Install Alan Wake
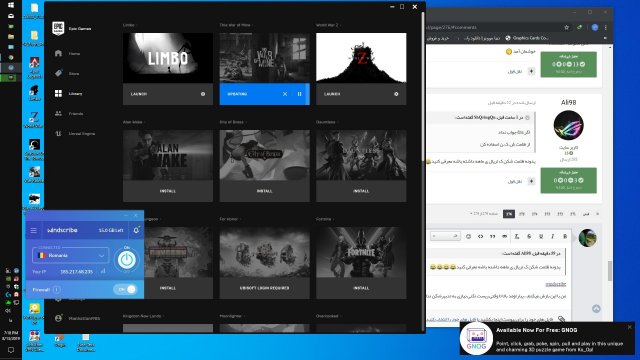The height and width of the screenshot is (360, 640). [168, 191]
